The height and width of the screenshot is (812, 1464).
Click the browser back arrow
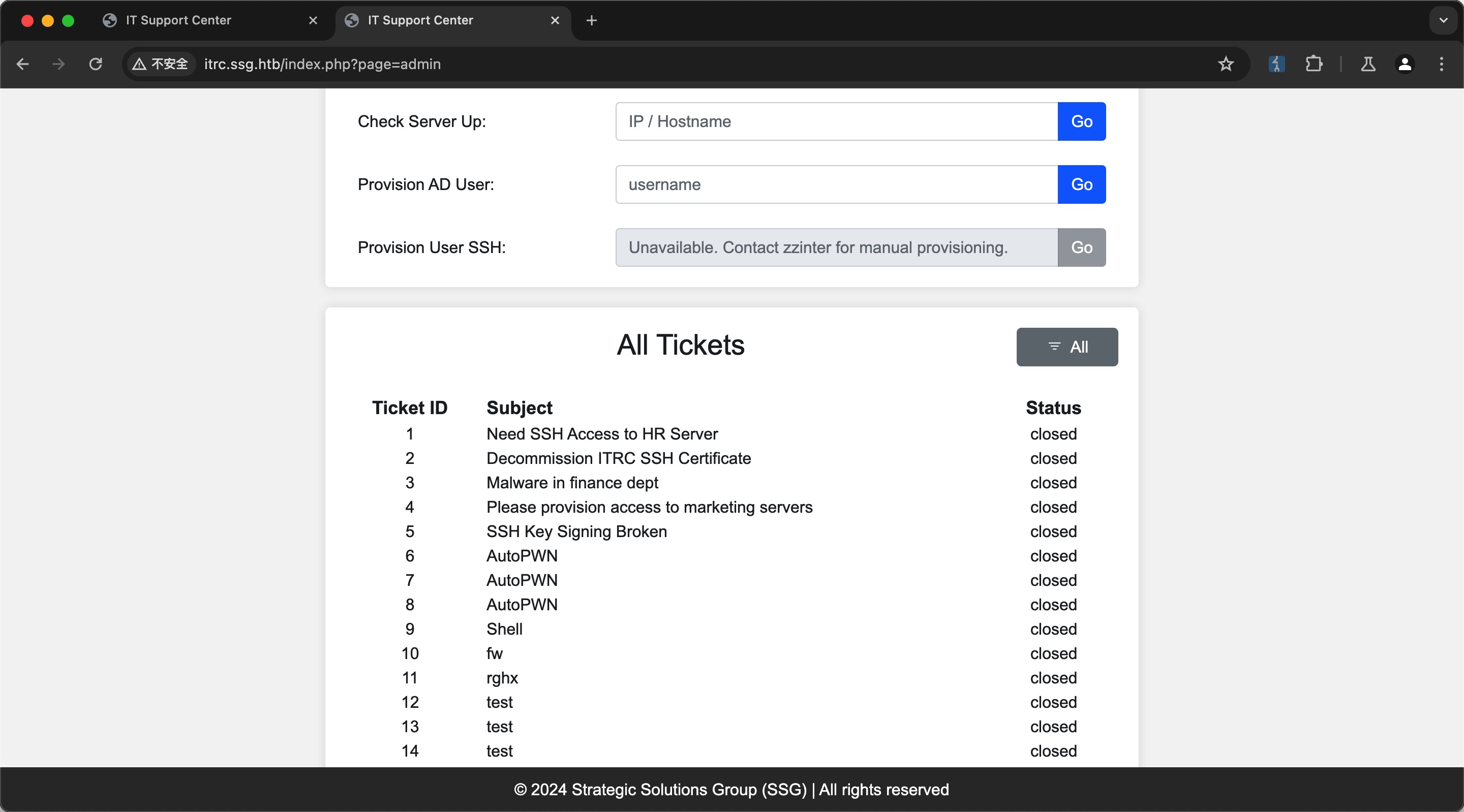[x=23, y=64]
